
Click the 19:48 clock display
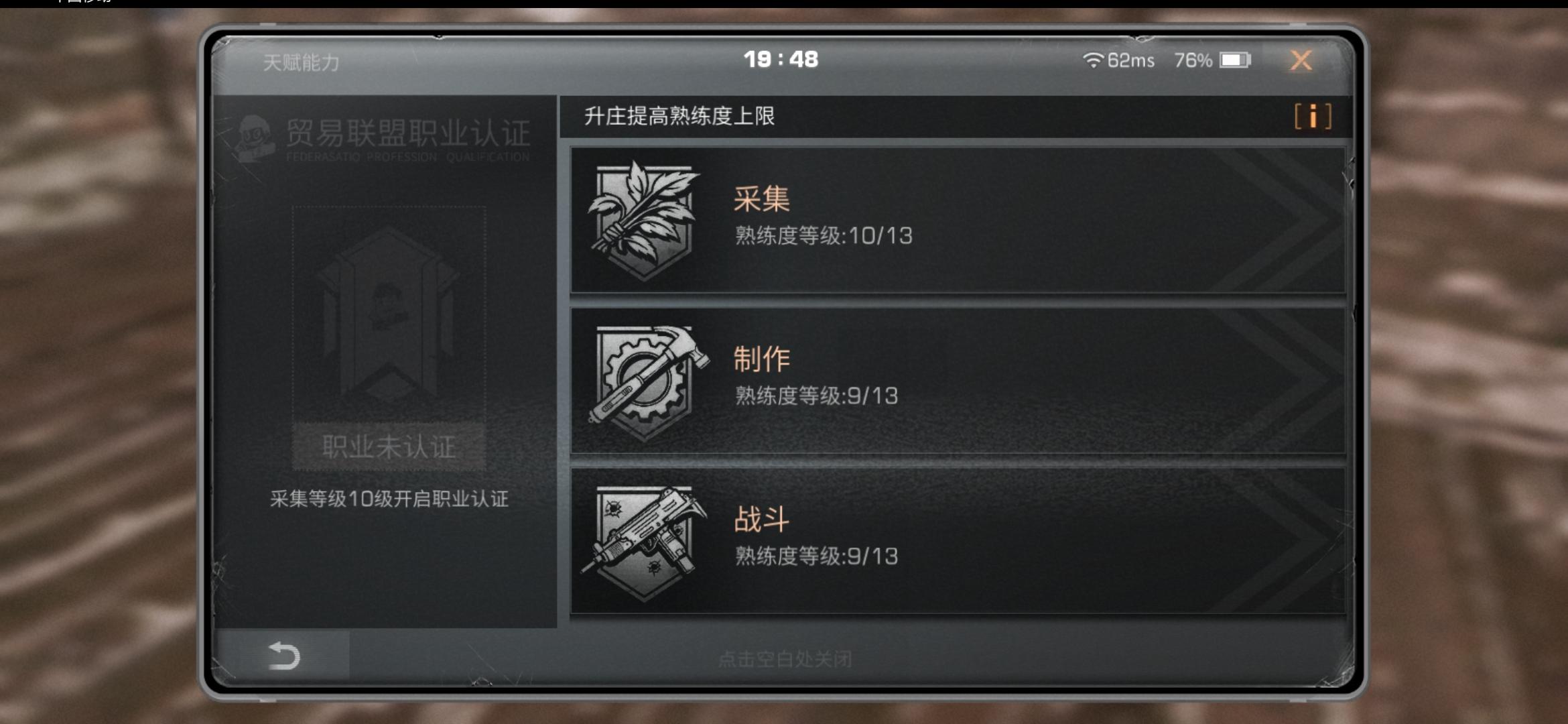(781, 59)
